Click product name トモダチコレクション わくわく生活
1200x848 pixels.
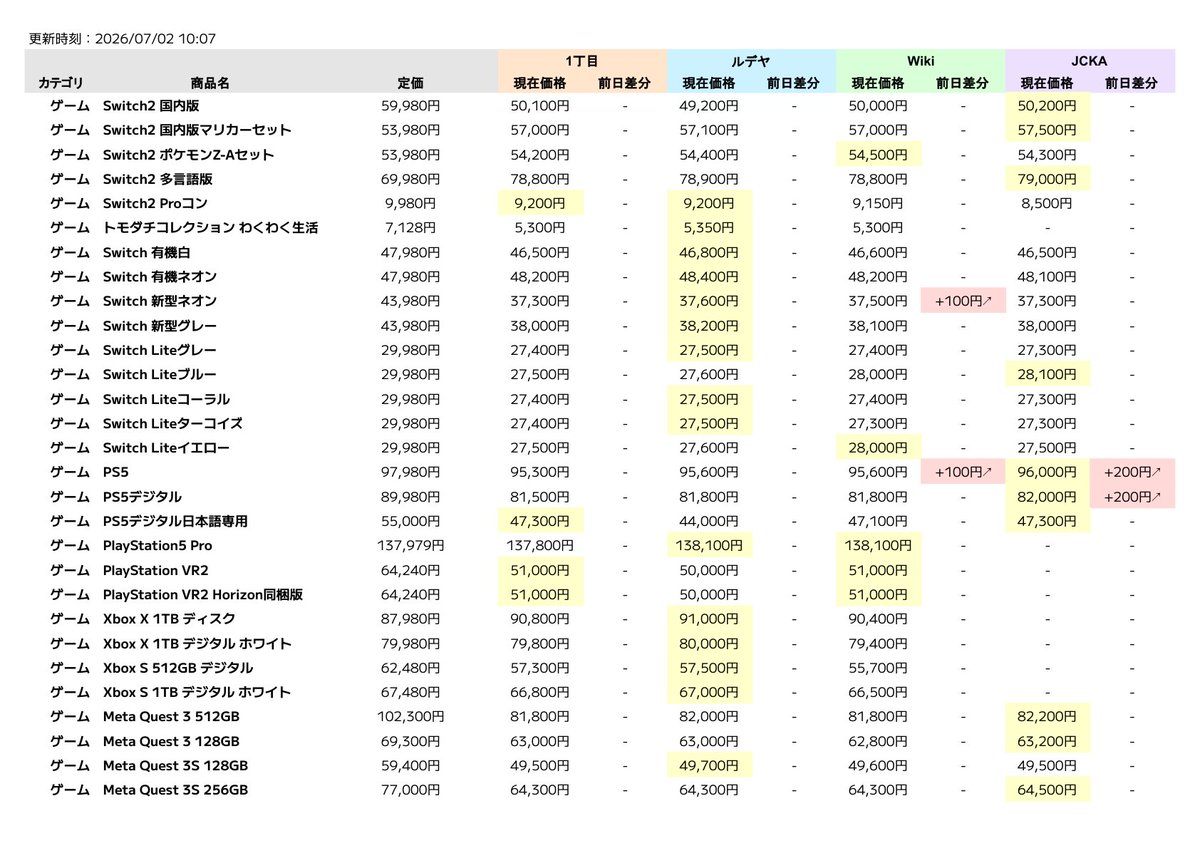click(x=210, y=228)
